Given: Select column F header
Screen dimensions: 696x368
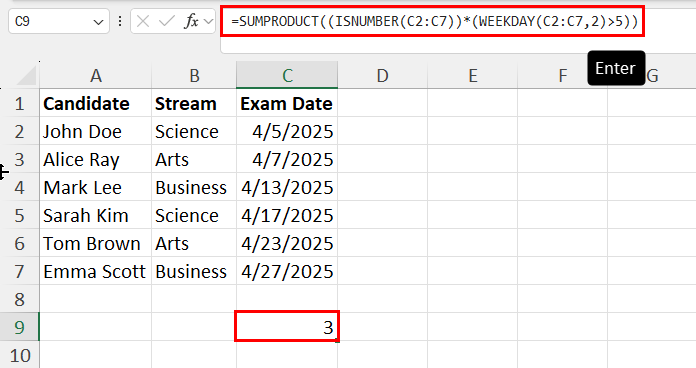Looking at the screenshot, I should [562, 76].
